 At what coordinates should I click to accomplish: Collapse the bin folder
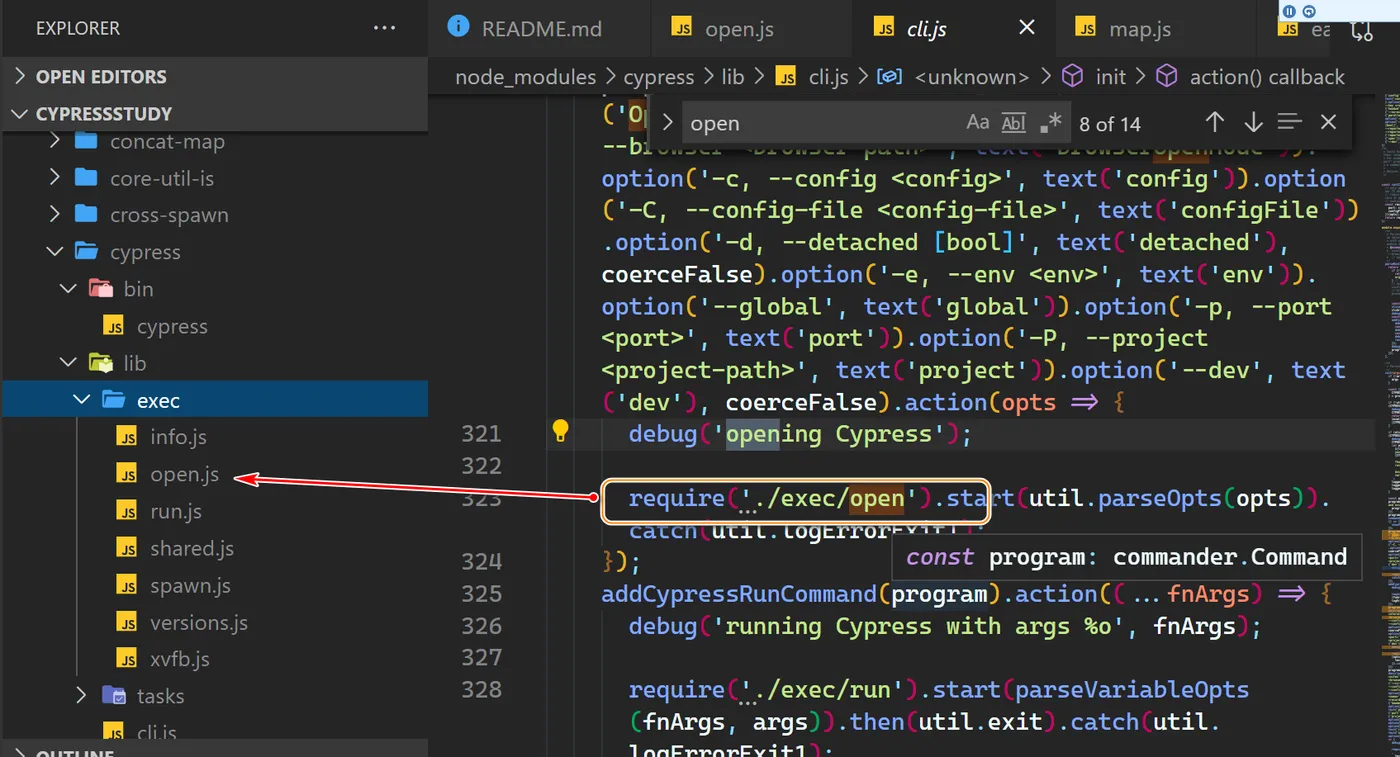coord(69,289)
